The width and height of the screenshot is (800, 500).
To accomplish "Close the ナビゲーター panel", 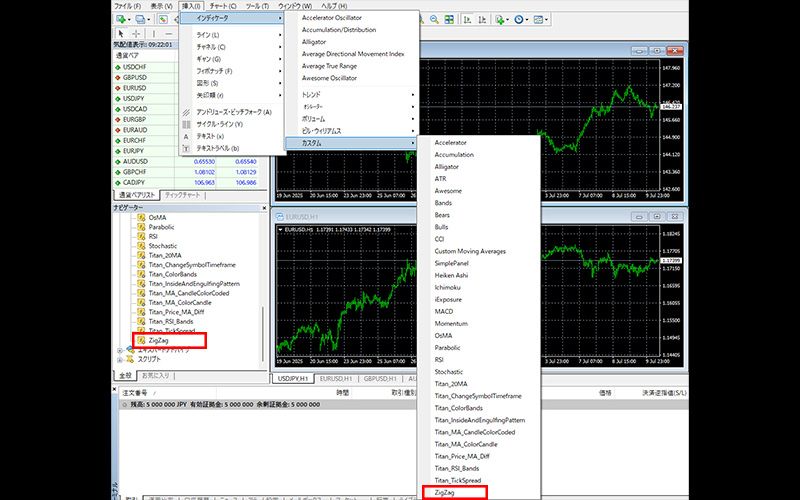I will 264,208.
